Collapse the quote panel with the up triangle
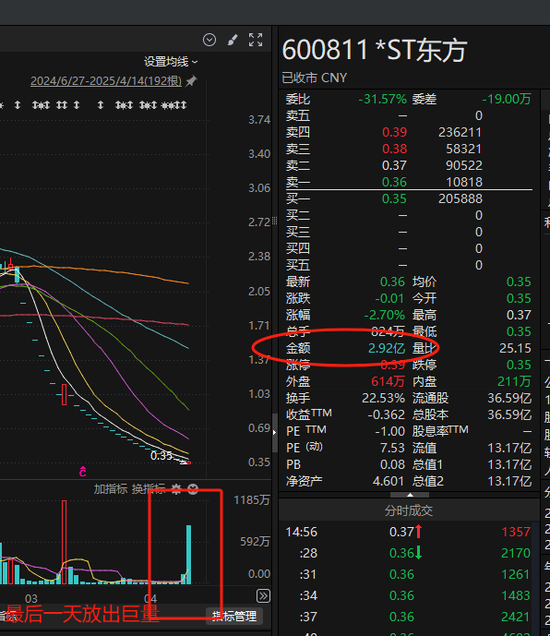The height and width of the screenshot is (636, 550). tap(410, 495)
